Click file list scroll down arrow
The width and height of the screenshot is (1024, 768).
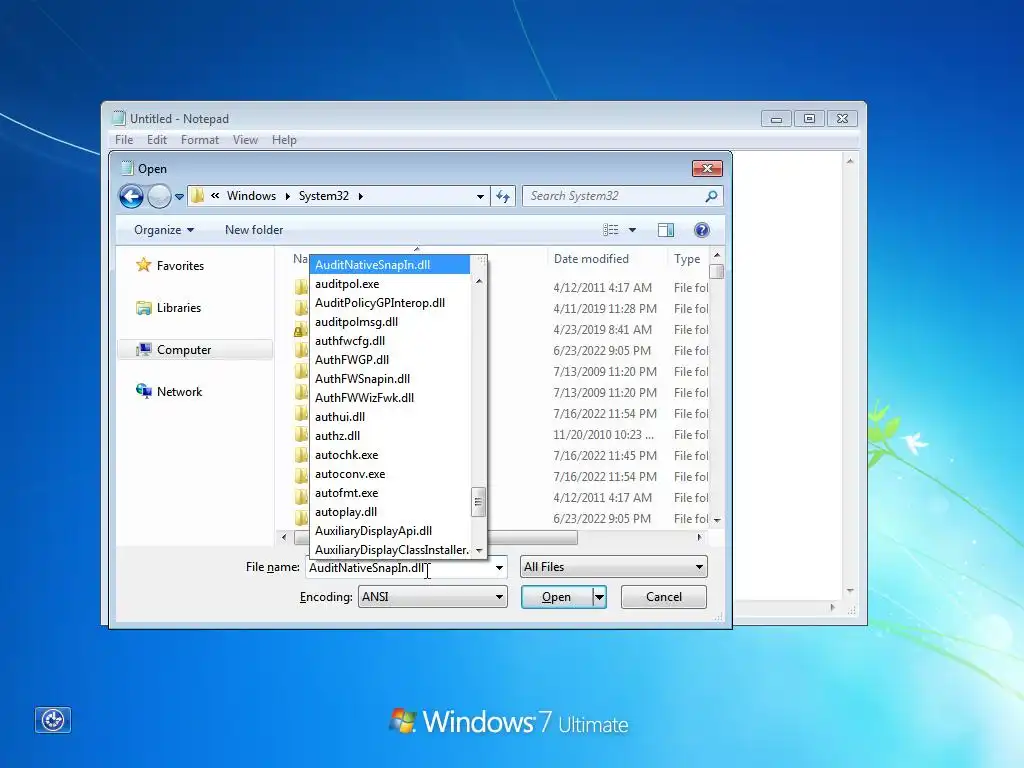(x=717, y=520)
